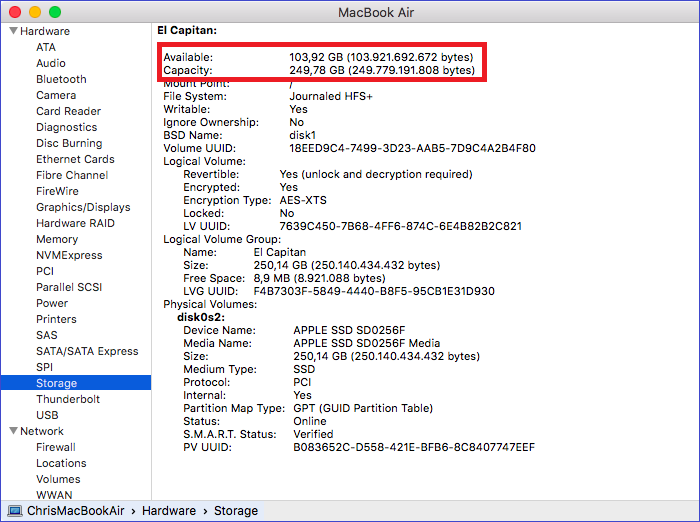Click the GPT (GUID Partition Table) value
The height and width of the screenshot is (522, 700).
click(363, 408)
